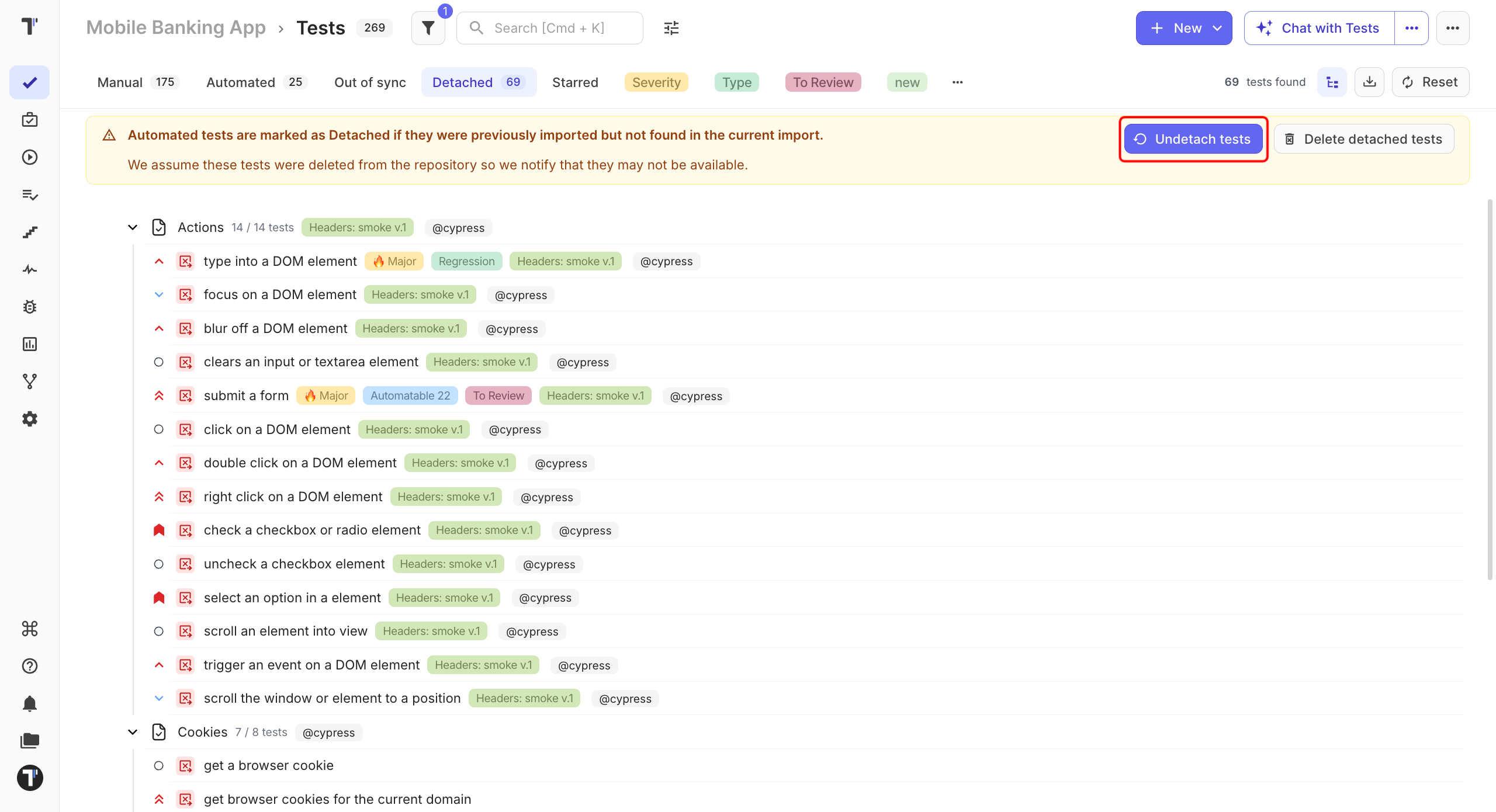Open the To Review filter tab
Screen dimensions: 1496x812
point(823,82)
